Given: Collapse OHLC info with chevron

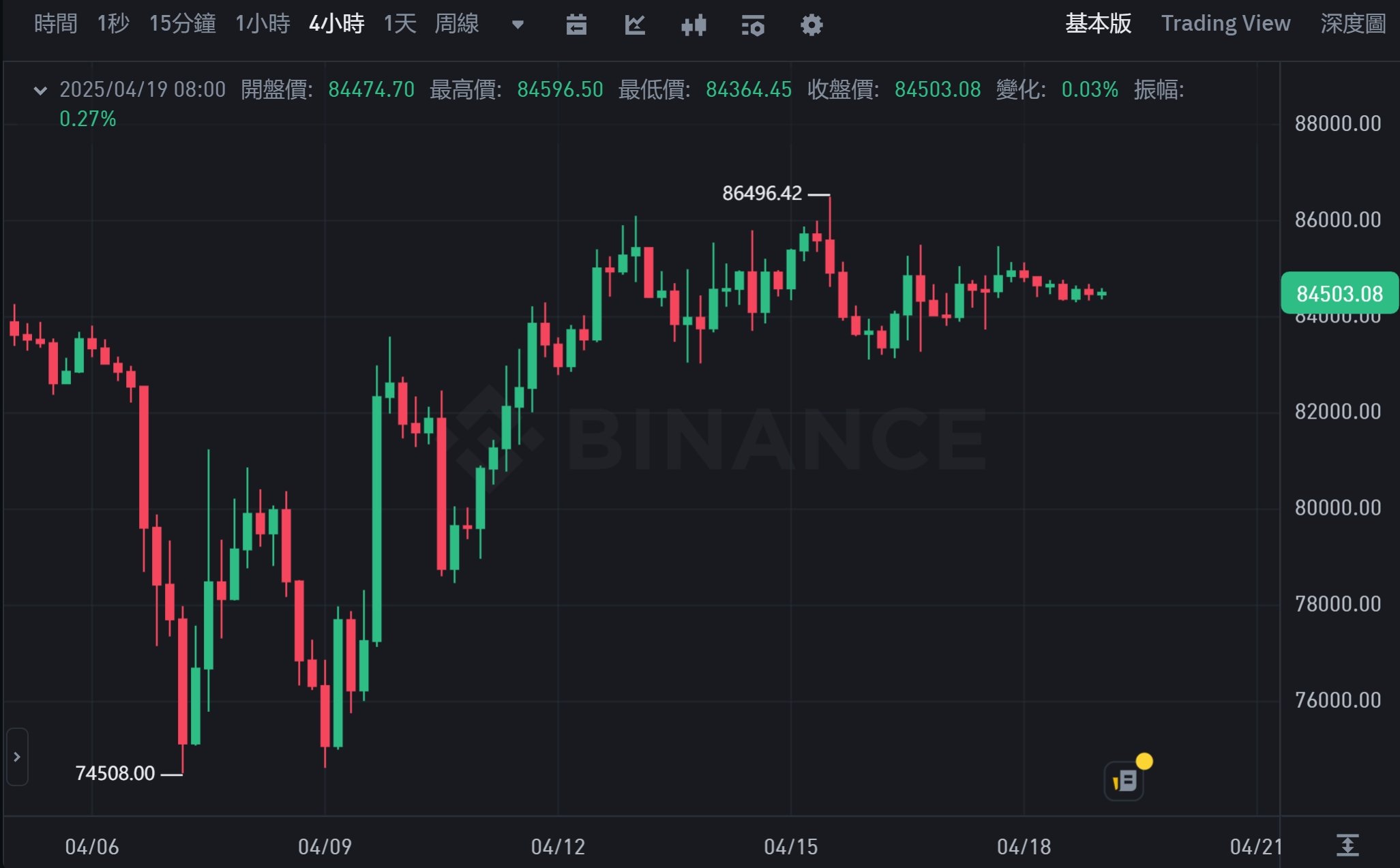Looking at the screenshot, I should (40, 90).
